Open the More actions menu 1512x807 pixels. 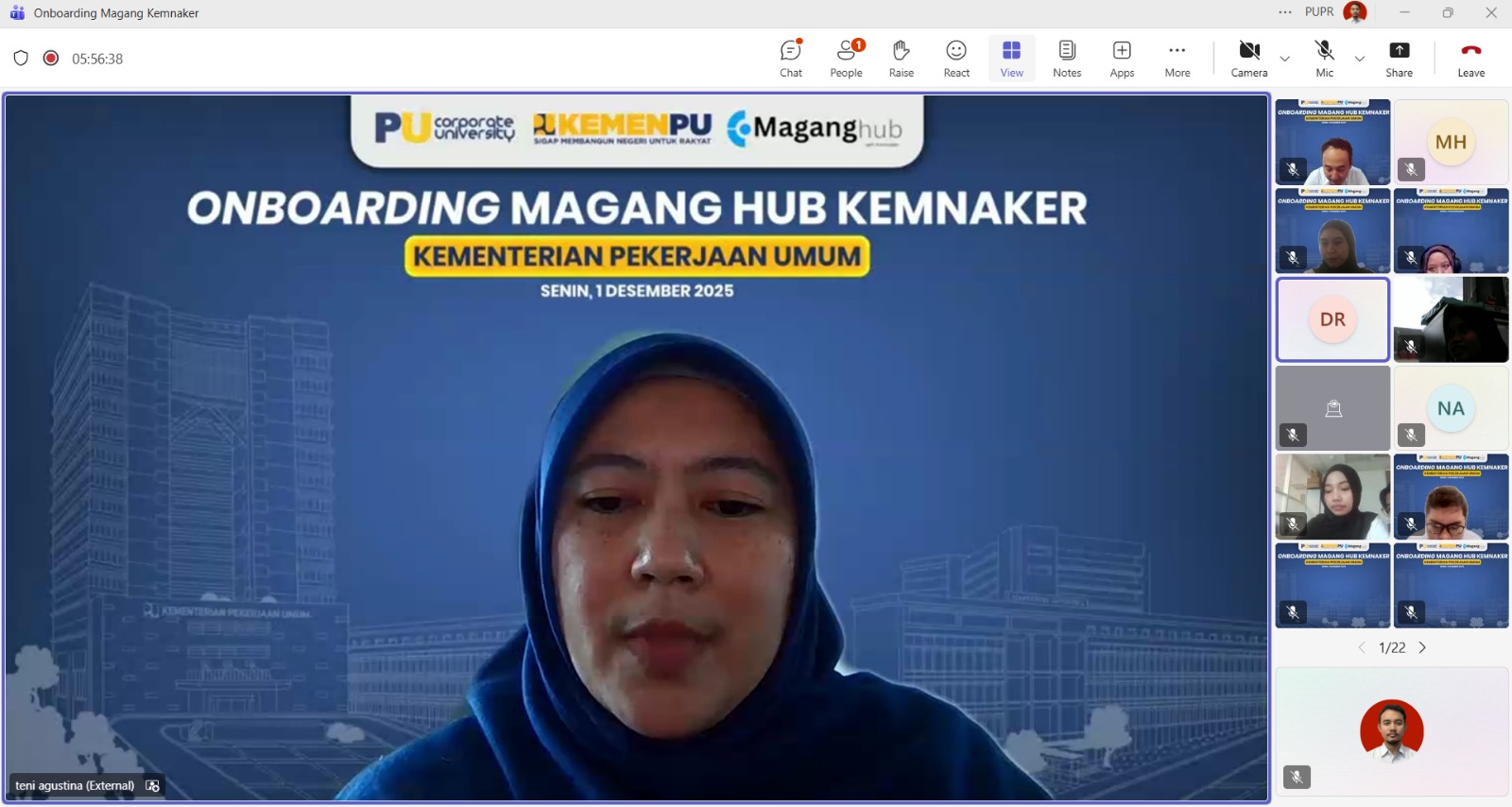(1177, 59)
